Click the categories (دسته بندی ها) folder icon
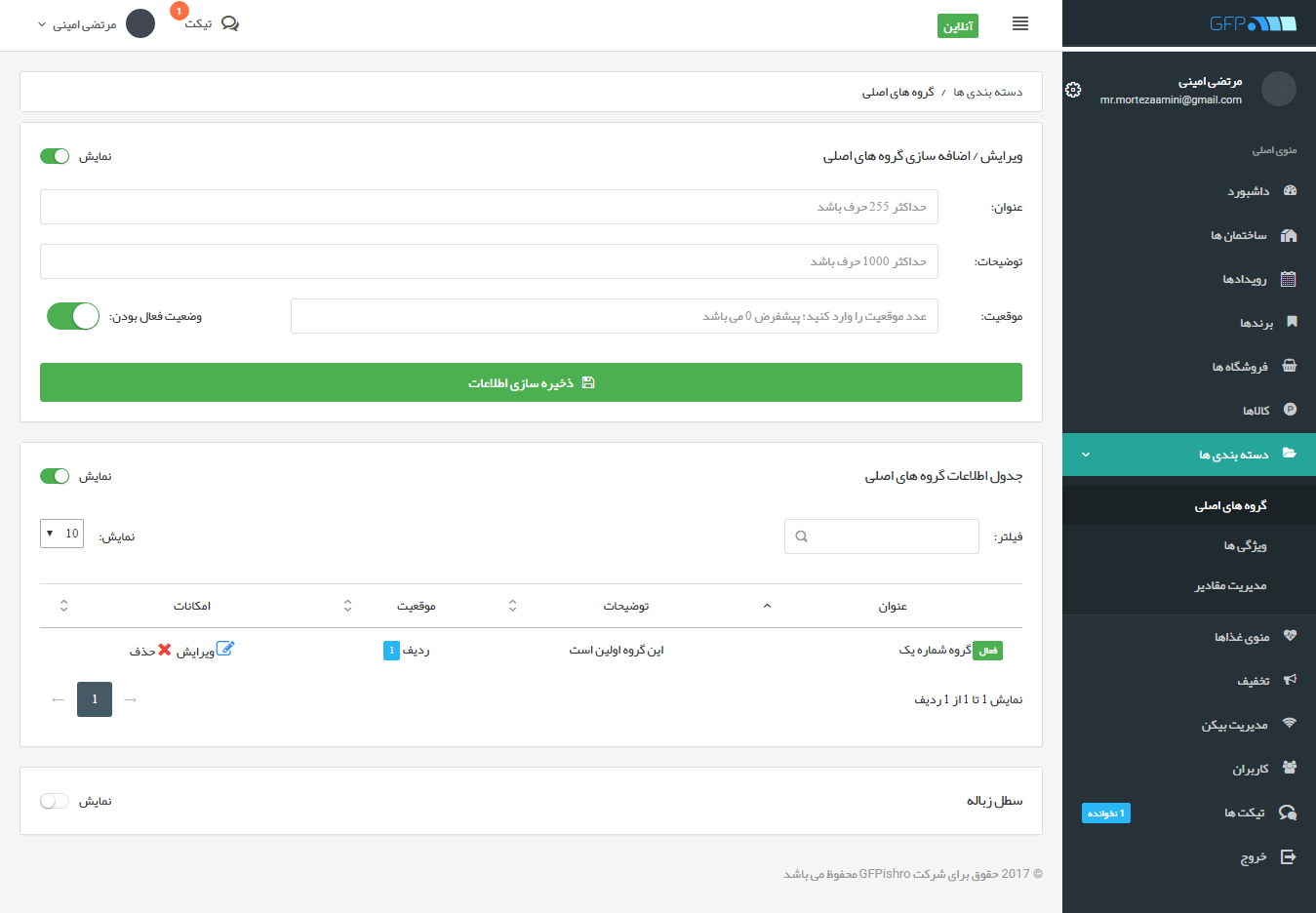The width and height of the screenshot is (1316, 913). coord(1290,454)
